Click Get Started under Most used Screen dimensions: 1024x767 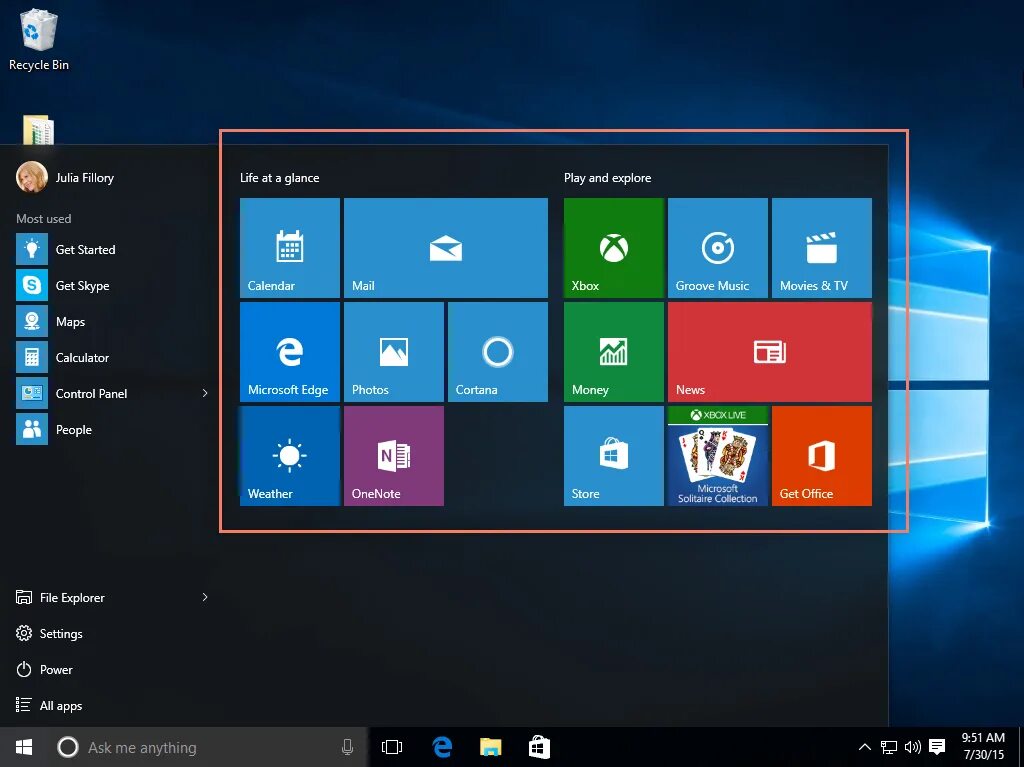point(88,249)
